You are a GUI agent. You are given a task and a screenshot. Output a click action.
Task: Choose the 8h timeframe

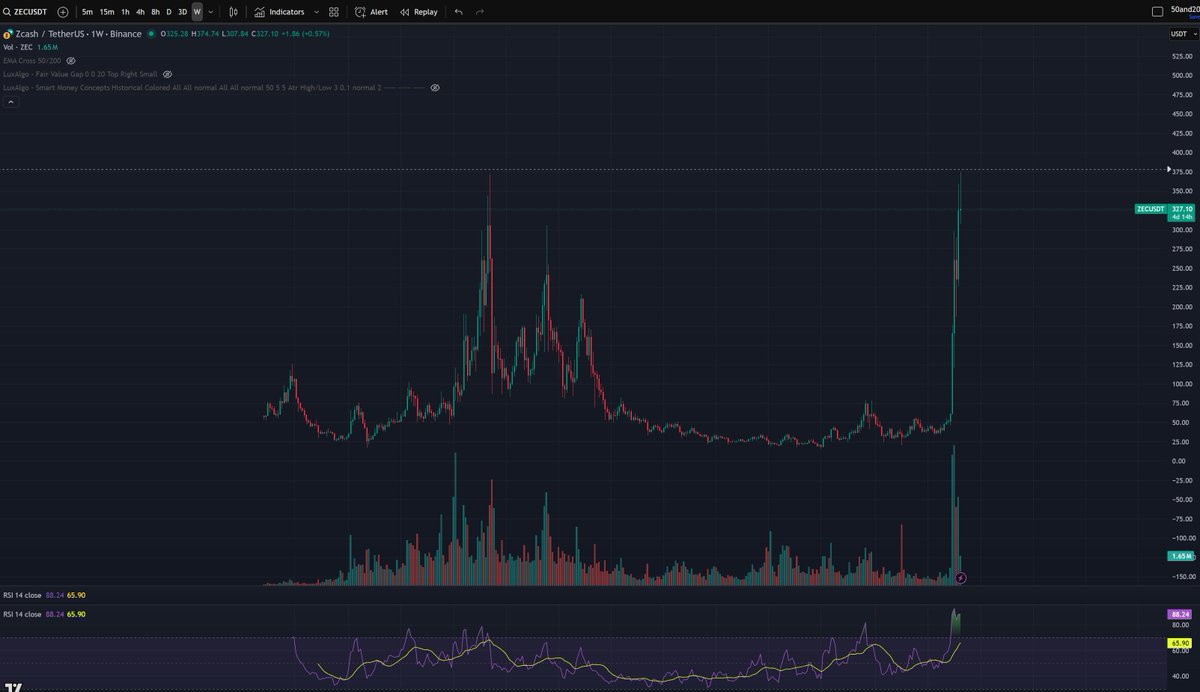(x=155, y=12)
